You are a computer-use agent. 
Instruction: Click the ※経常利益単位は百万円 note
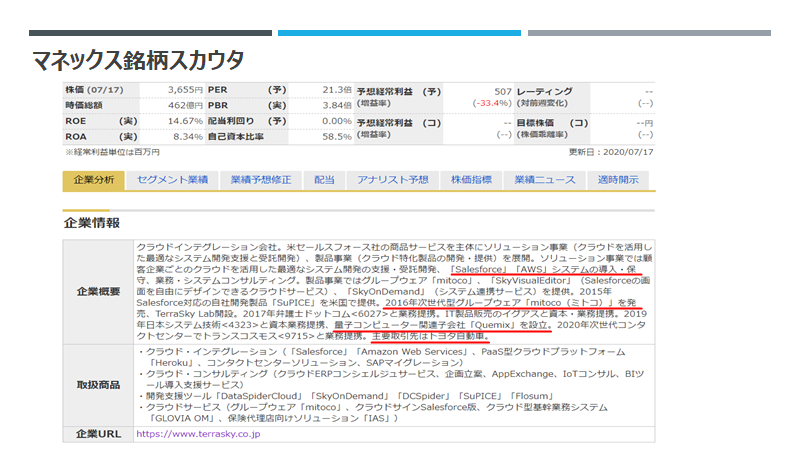[112, 152]
